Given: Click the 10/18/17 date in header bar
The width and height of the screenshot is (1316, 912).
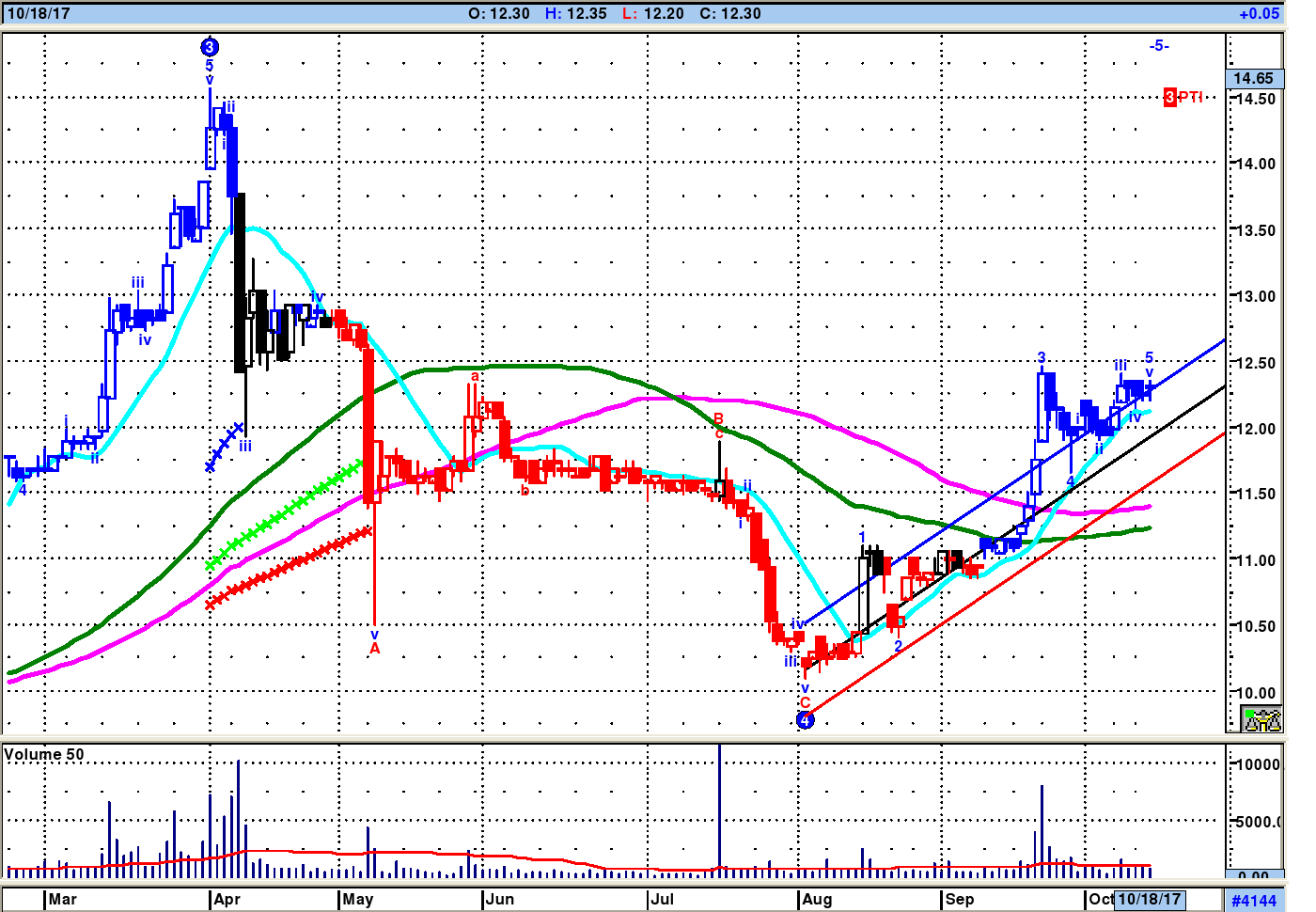Looking at the screenshot, I should point(39,13).
